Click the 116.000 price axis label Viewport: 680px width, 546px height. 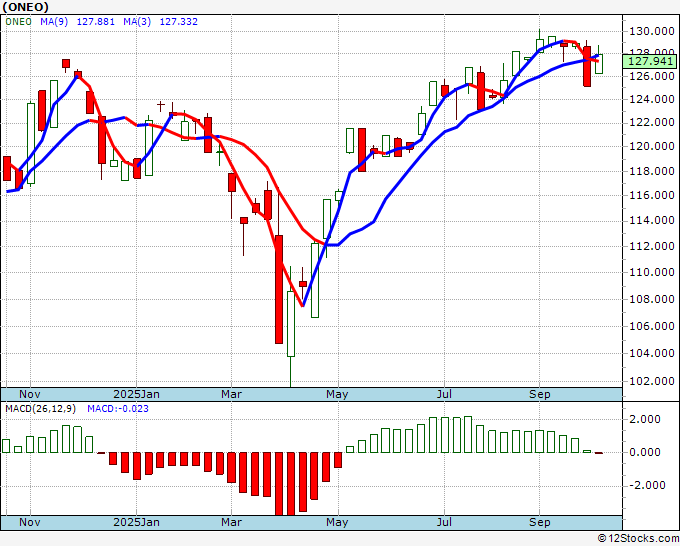click(x=652, y=195)
